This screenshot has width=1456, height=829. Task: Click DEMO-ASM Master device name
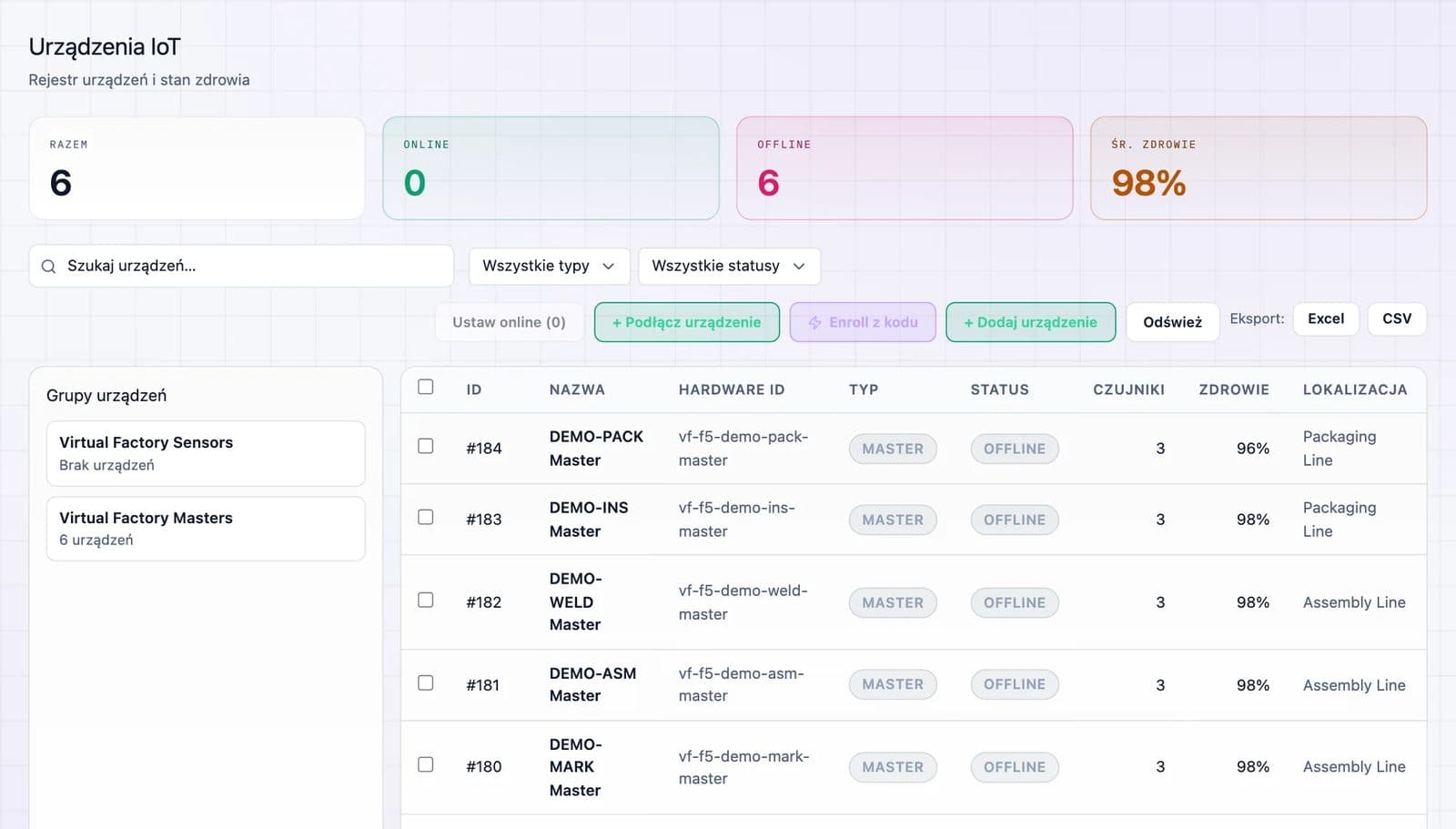click(592, 684)
